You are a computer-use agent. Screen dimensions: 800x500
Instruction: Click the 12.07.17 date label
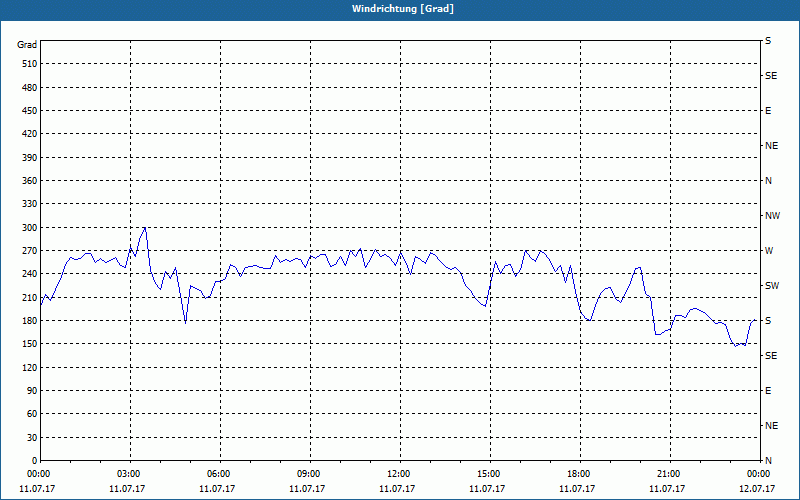(757, 488)
